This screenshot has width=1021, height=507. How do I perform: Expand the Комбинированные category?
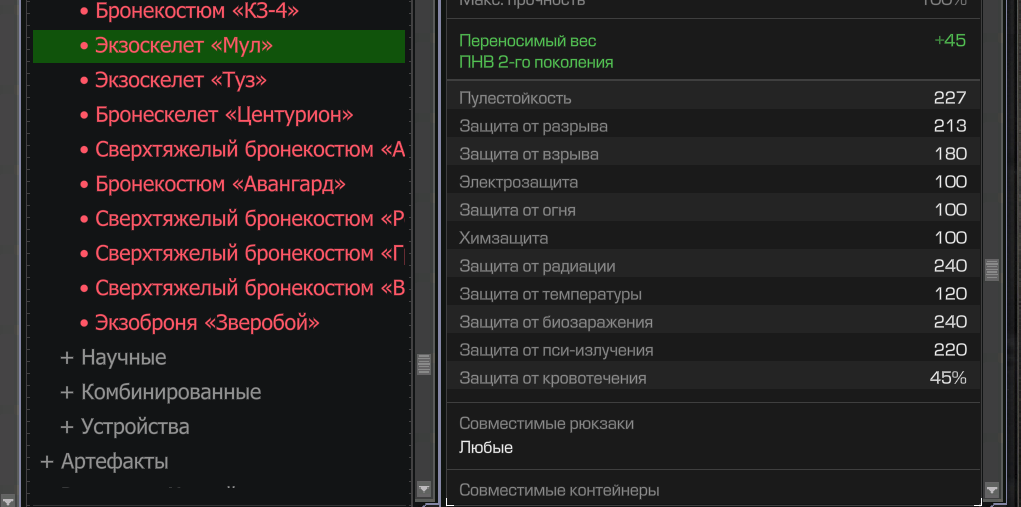[x=67, y=392]
